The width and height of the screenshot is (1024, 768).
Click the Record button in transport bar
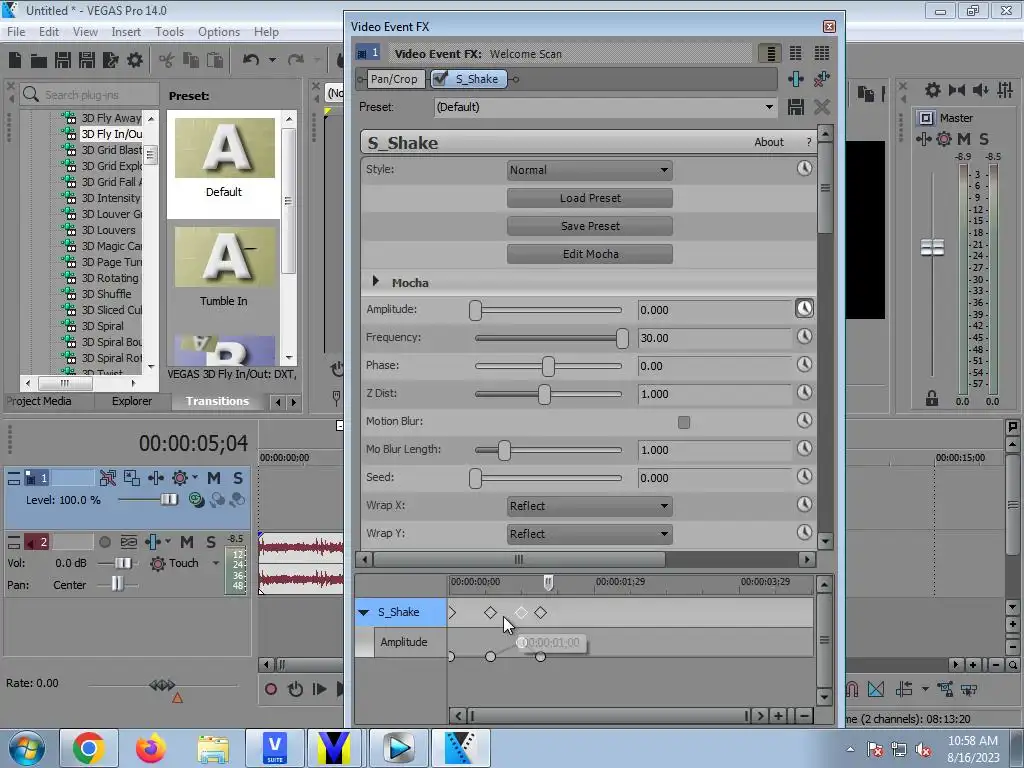tap(270, 689)
